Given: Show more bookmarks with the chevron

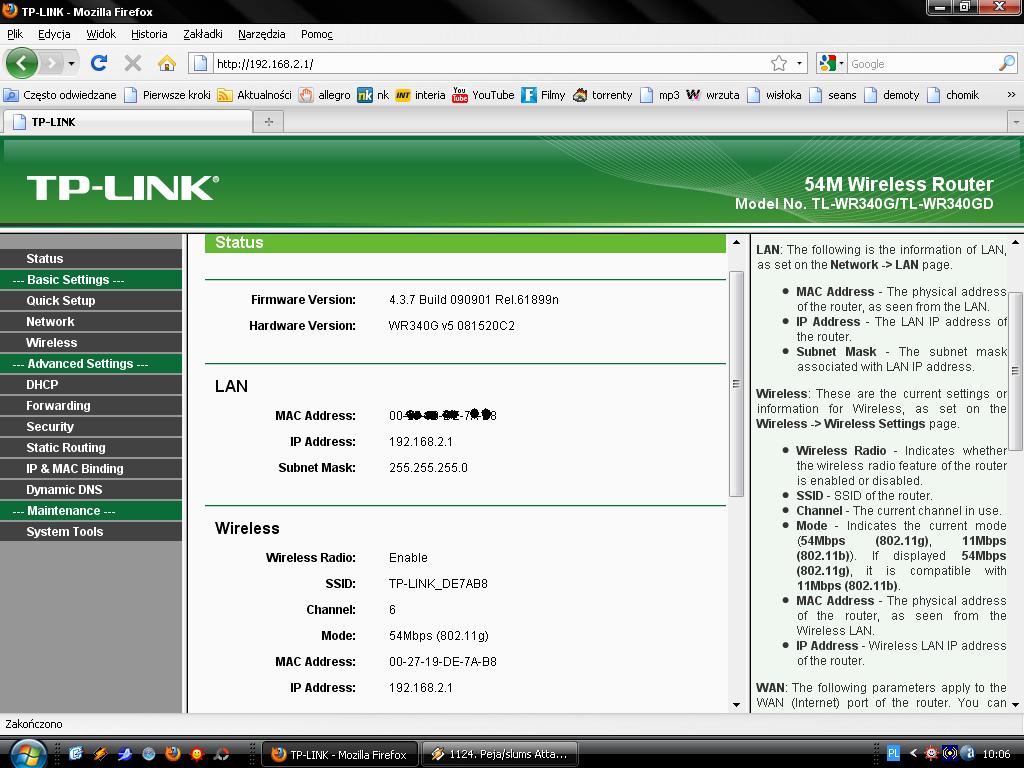Looking at the screenshot, I should [x=1011, y=95].
